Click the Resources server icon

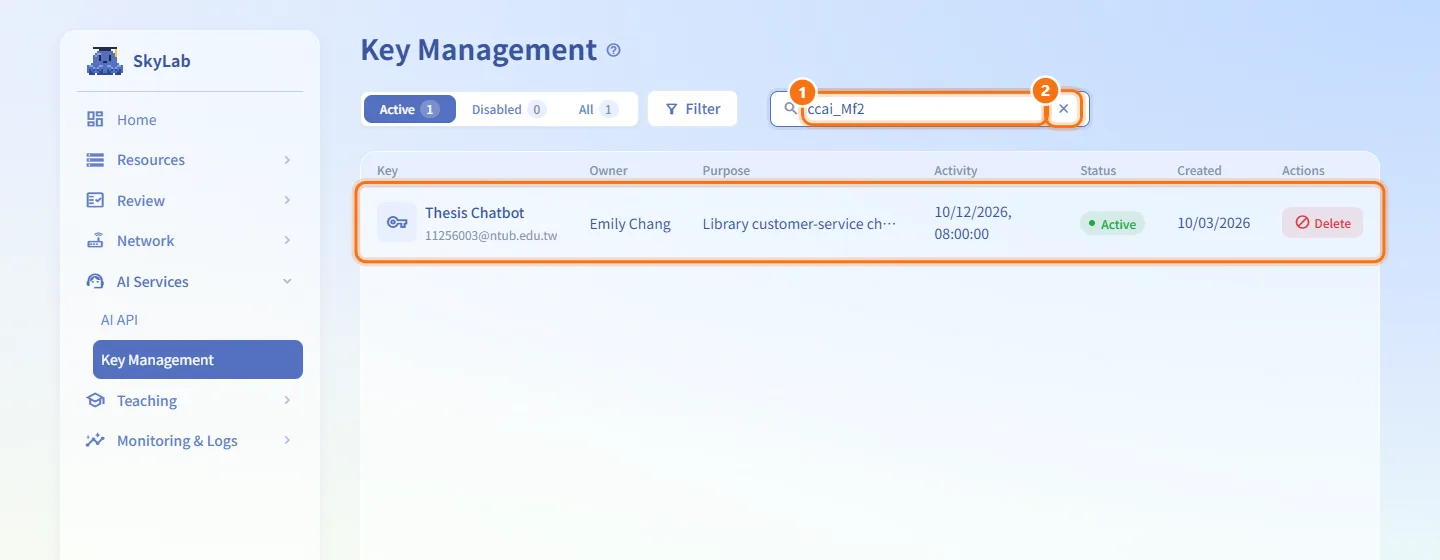tap(96, 160)
